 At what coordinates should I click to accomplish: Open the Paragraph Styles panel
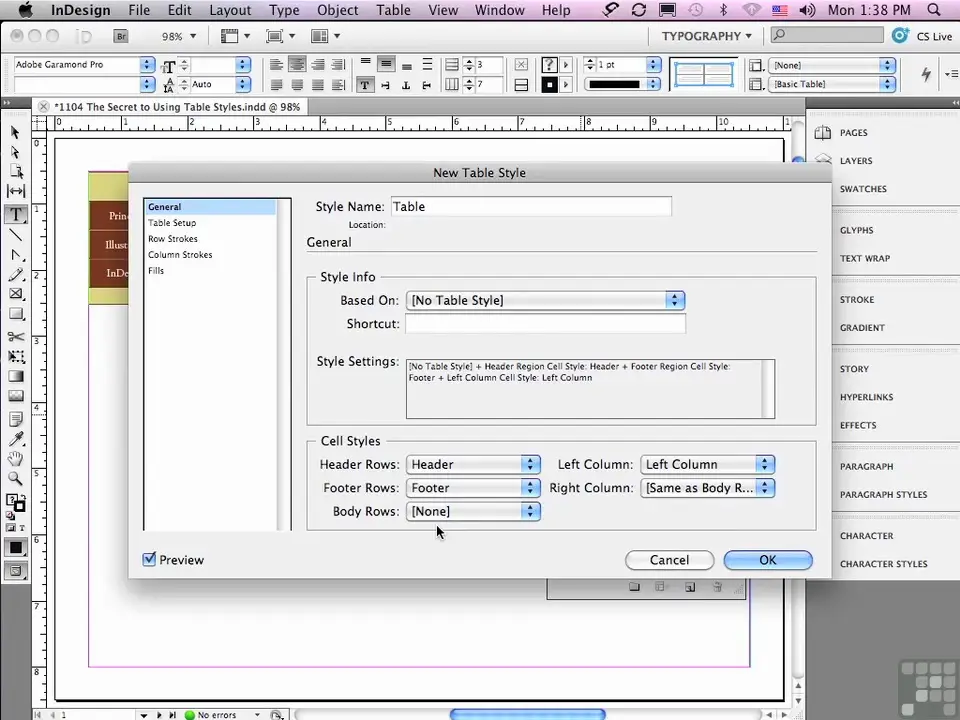(x=883, y=494)
